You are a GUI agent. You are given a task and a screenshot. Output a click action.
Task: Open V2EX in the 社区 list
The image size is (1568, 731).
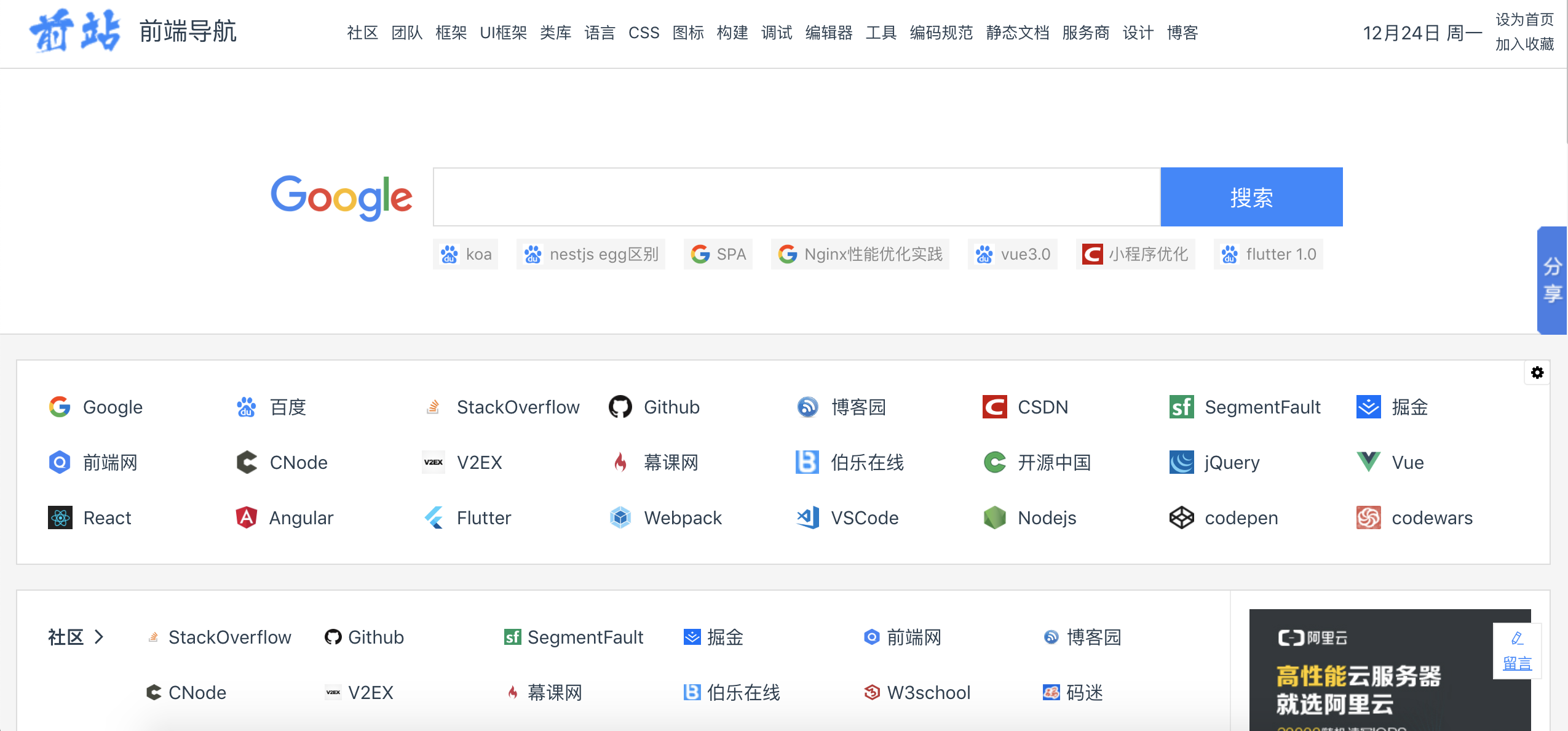coord(359,692)
